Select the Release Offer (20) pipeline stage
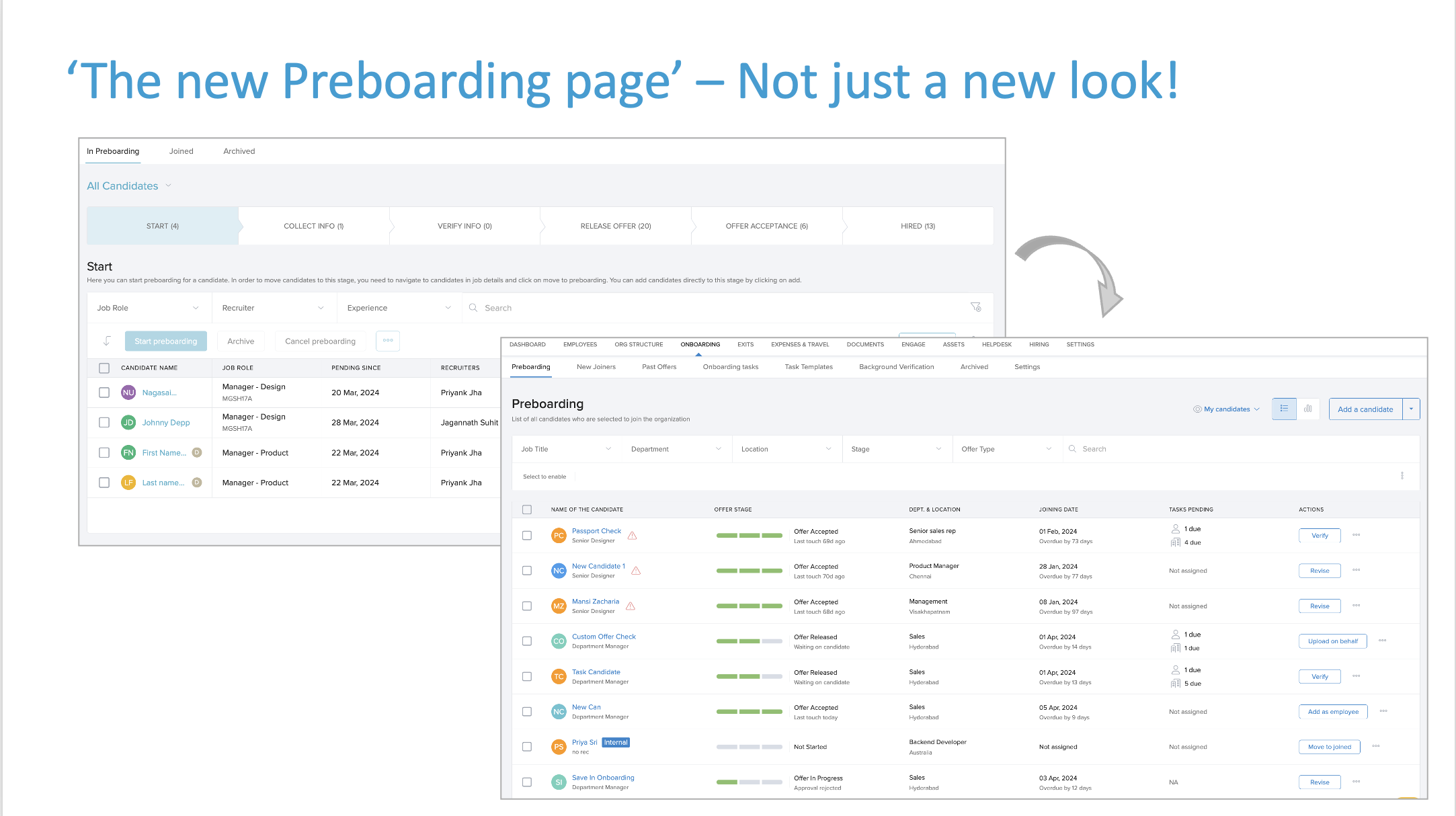This screenshot has height=816, width=1456. (x=615, y=226)
